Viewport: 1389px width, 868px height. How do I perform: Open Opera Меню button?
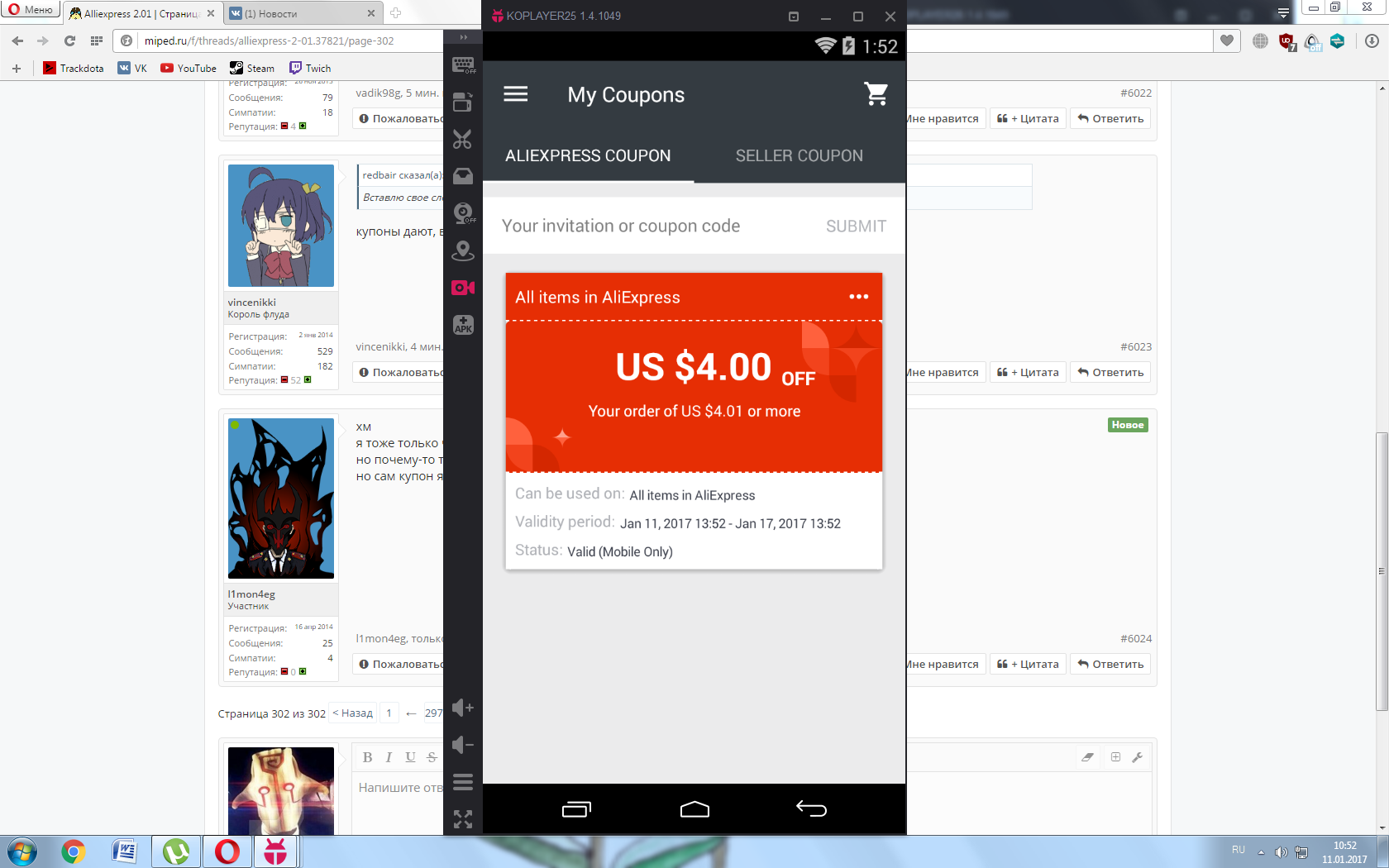30,10
